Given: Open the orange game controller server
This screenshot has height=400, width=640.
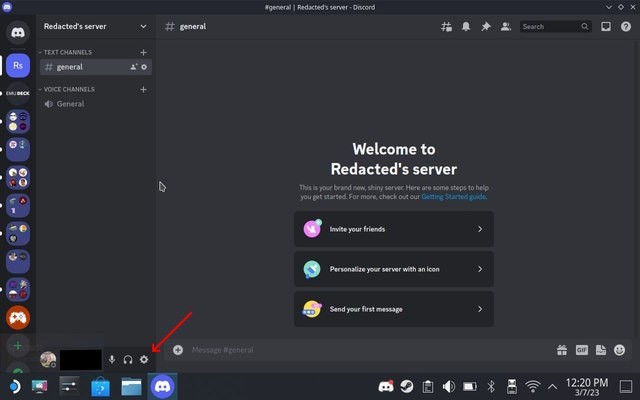Looking at the screenshot, I should 18,317.
